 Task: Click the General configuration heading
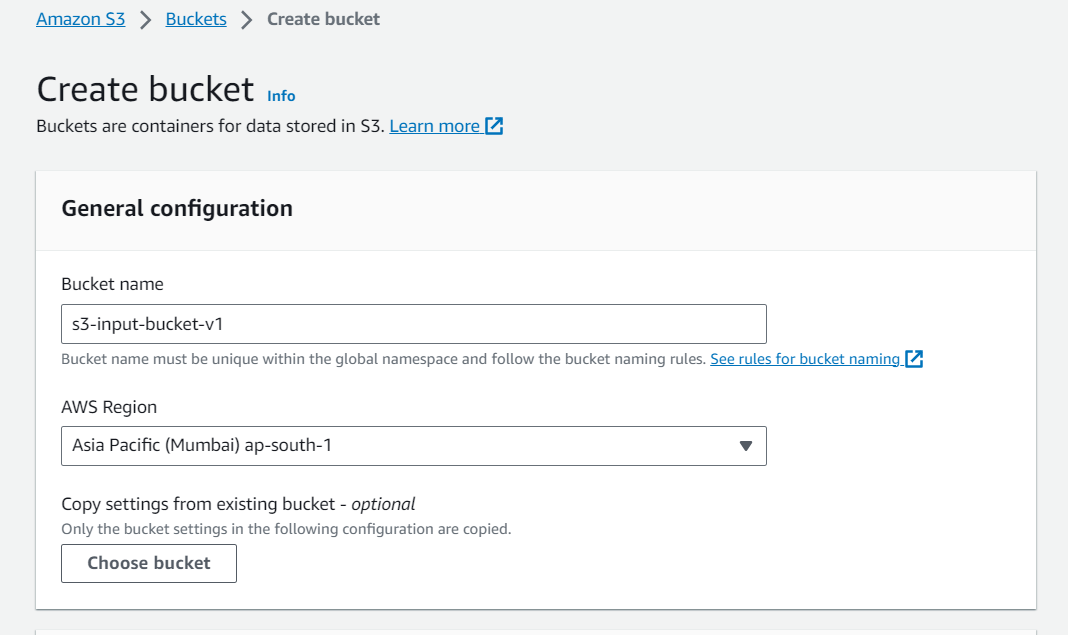click(177, 208)
